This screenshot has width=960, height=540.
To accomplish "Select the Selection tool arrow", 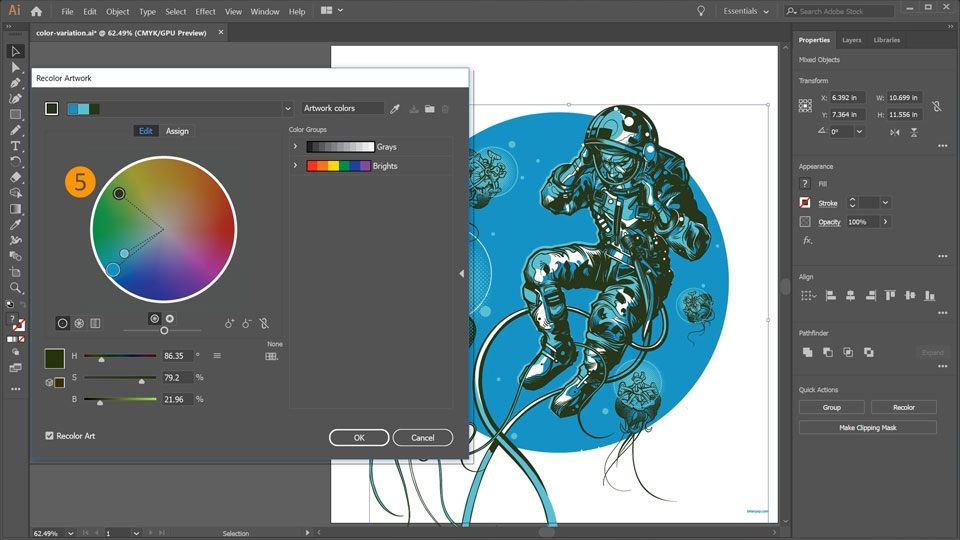I will tap(16, 51).
